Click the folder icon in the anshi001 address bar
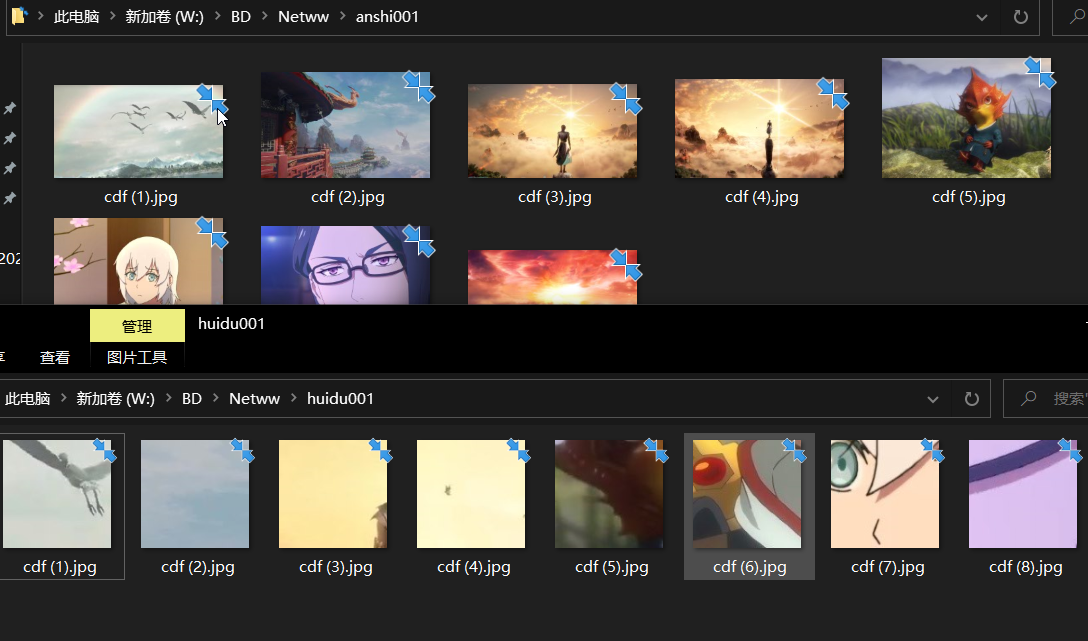 click(x=19, y=15)
